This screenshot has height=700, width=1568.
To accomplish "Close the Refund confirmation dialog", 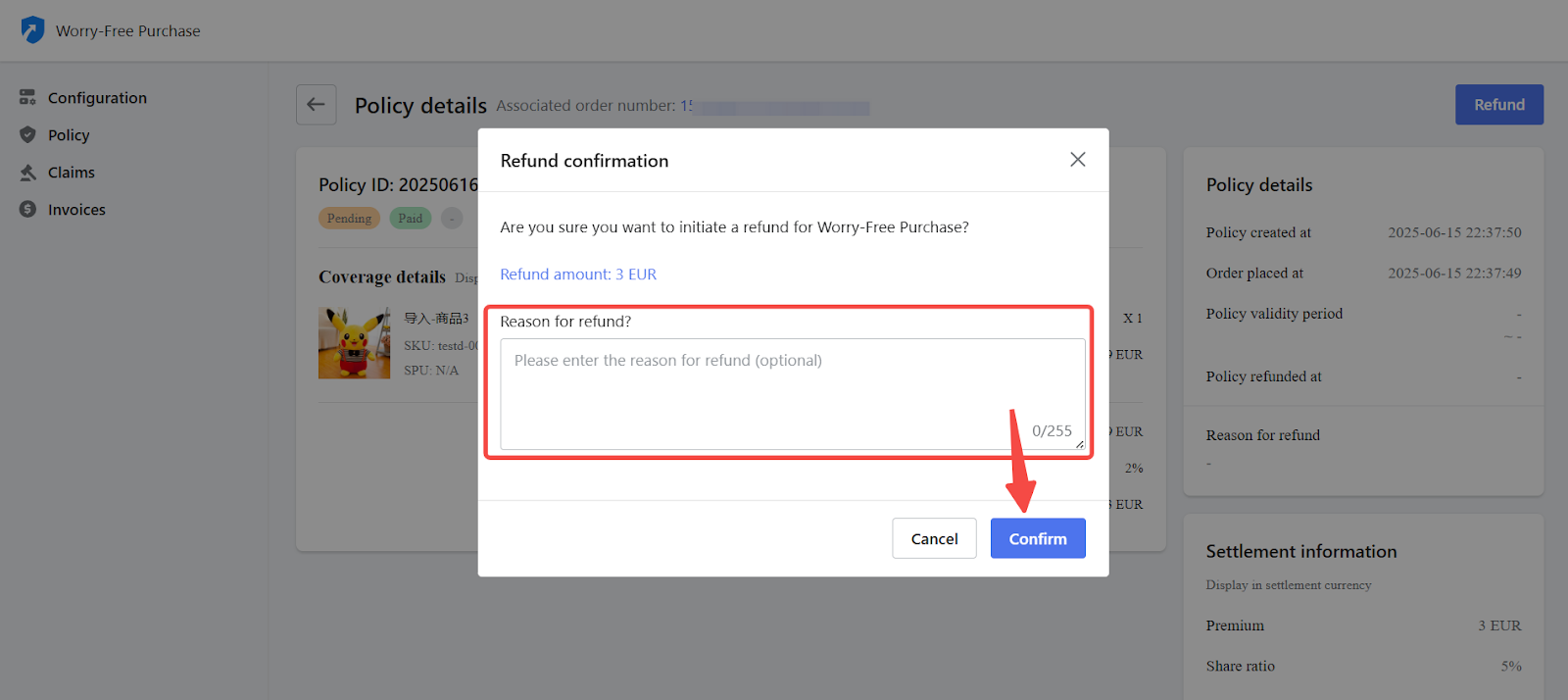I will pos(1077,160).
